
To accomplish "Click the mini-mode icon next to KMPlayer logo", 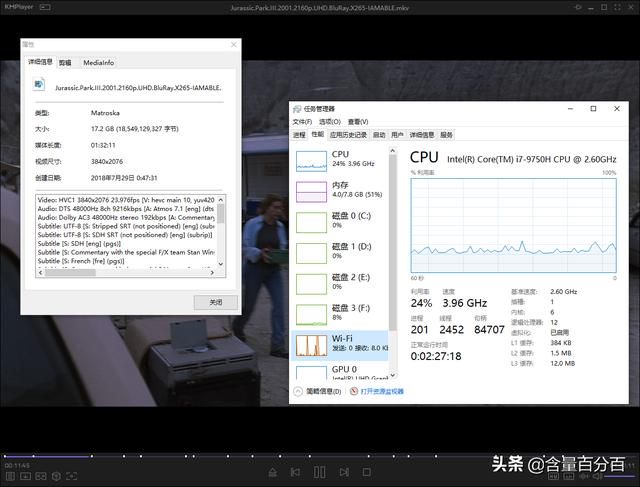I will pyautogui.click(x=45, y=7).
